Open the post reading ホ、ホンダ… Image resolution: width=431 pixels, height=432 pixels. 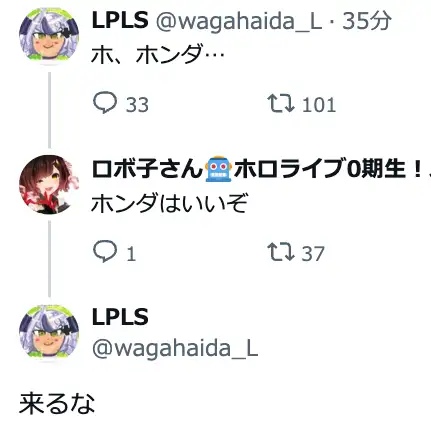[x=158, y=54]
